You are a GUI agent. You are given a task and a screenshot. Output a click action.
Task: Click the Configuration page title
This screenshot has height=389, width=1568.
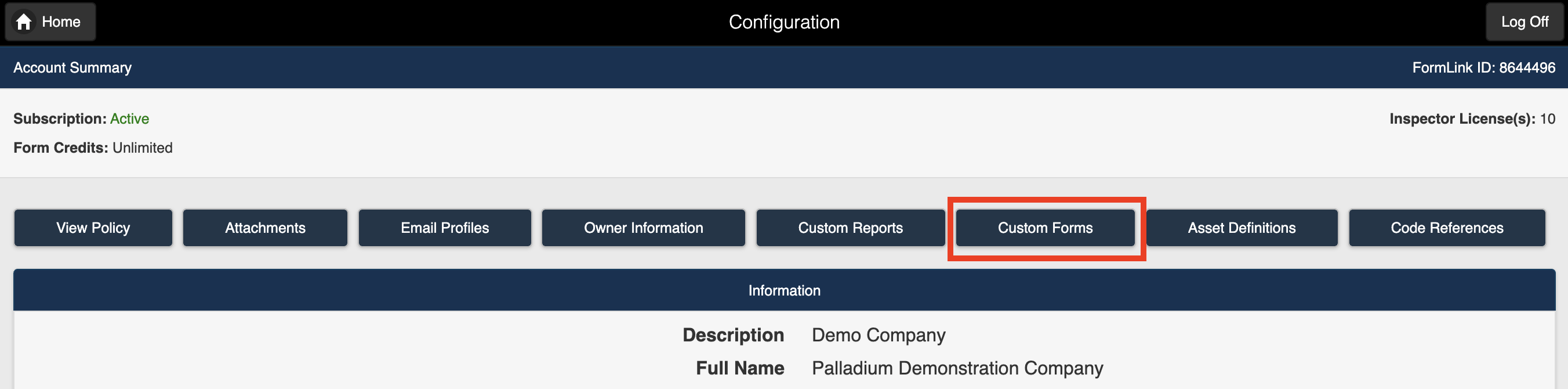pos(784,23)
